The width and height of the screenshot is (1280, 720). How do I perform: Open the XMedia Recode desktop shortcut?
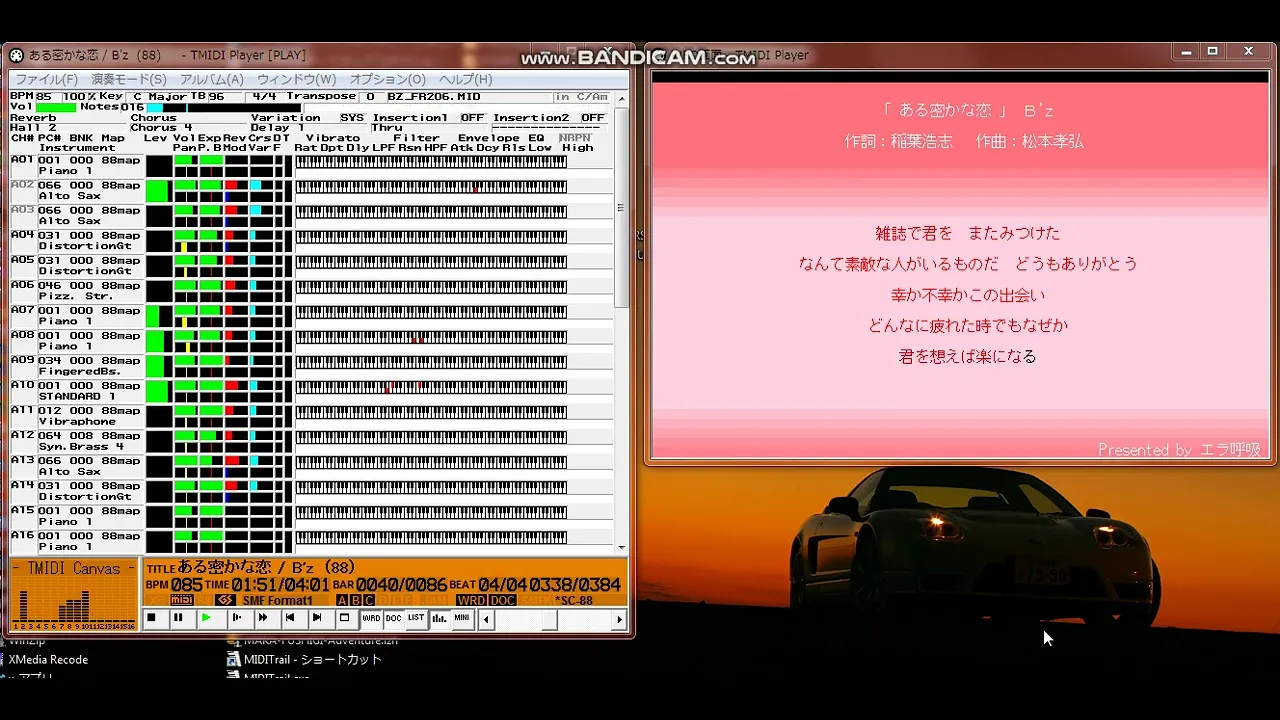(47, 660)
